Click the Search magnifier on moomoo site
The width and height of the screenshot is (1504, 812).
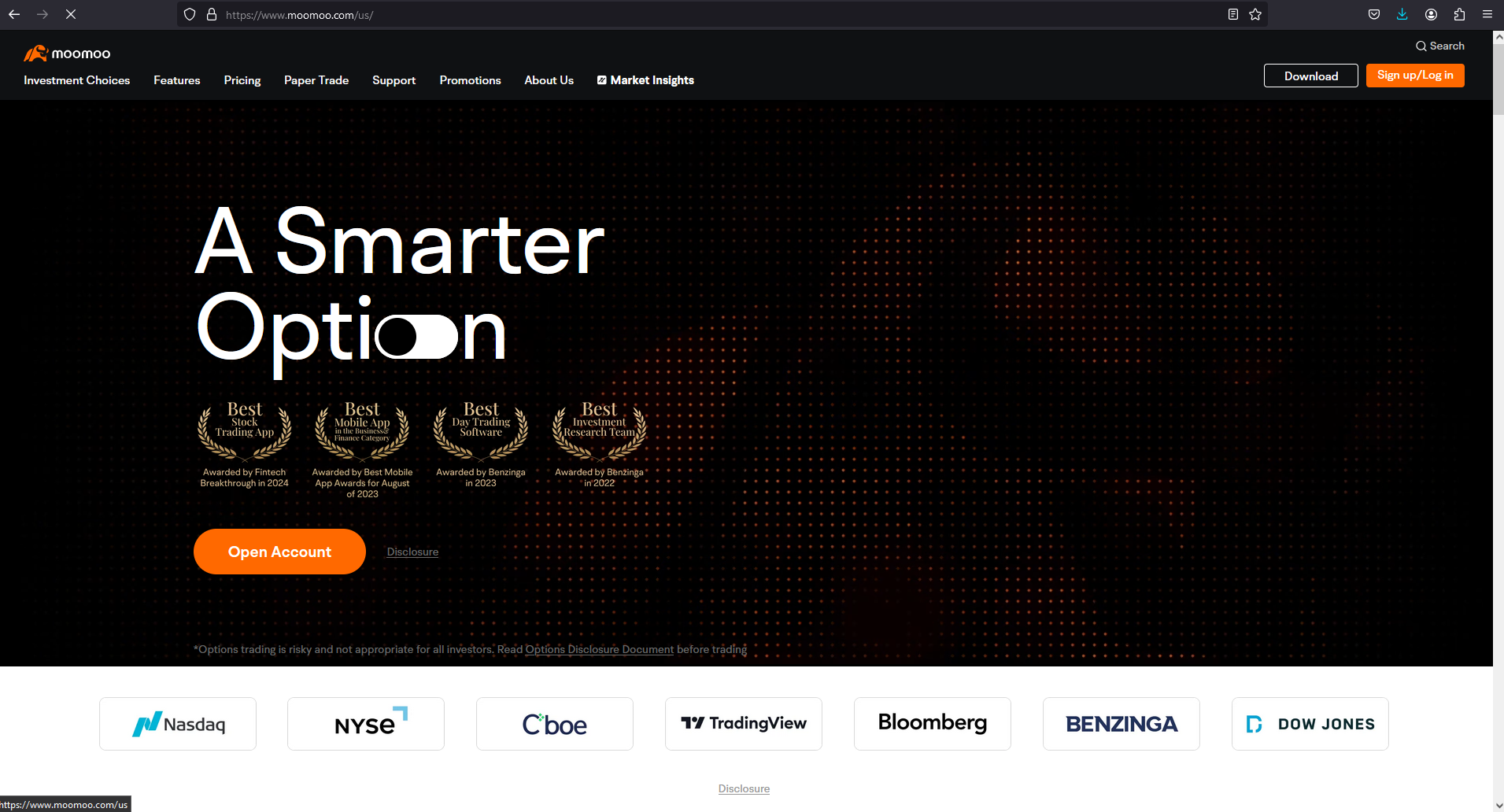coord(1440,46)
